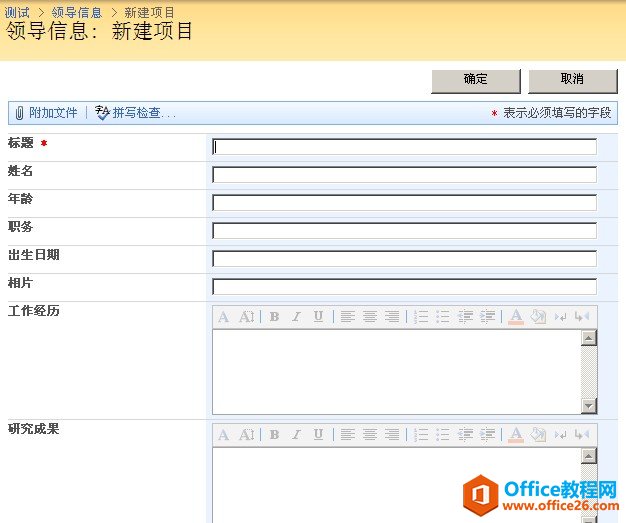The height and width of the screenshot is (523, 626).
Task: Align text left in 研究成果 toolbar
Action: 348,435
